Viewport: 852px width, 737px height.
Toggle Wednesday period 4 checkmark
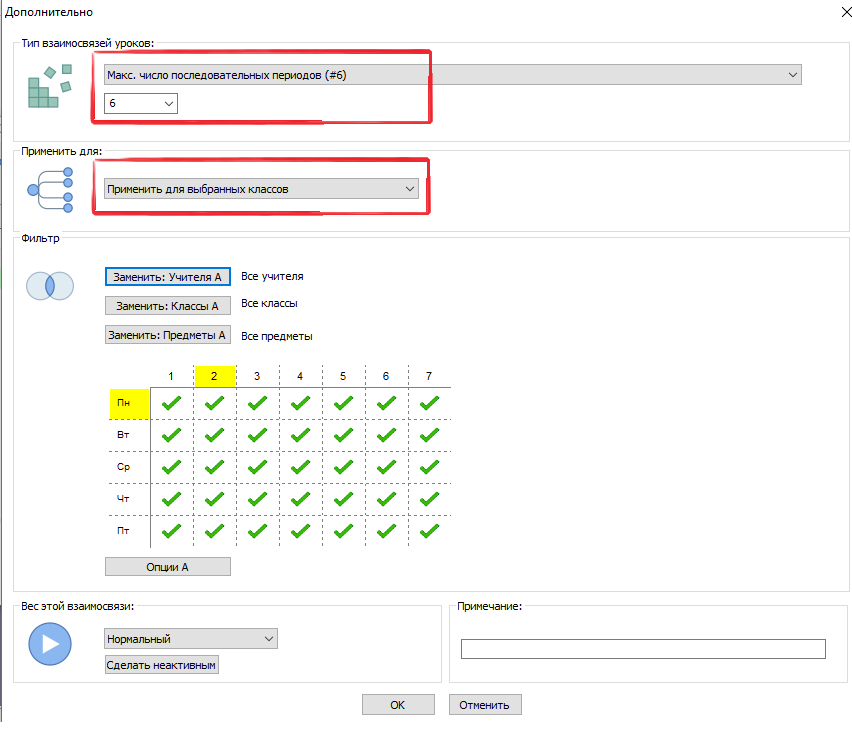coord(300,467)
